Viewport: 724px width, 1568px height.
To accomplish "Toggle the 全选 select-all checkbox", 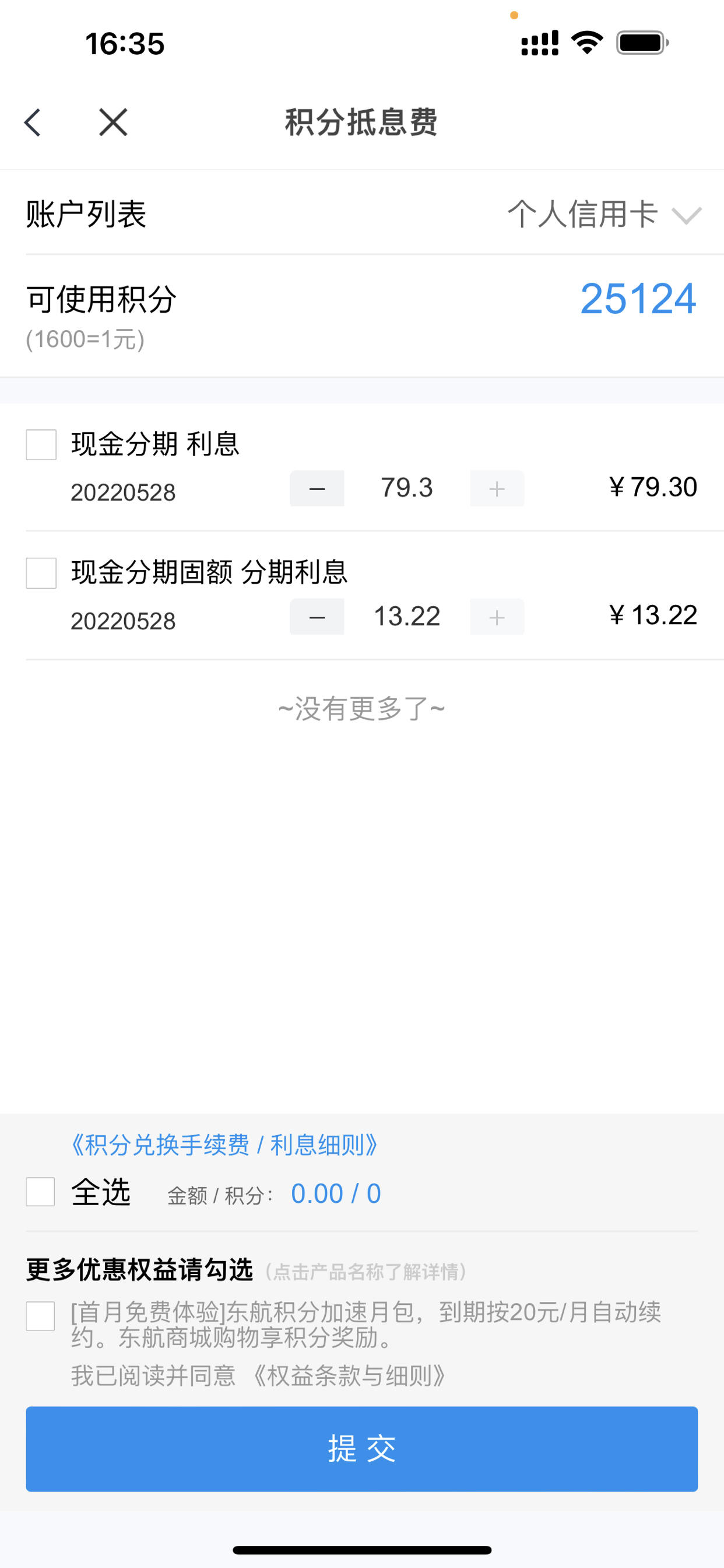I will 41,1191.
